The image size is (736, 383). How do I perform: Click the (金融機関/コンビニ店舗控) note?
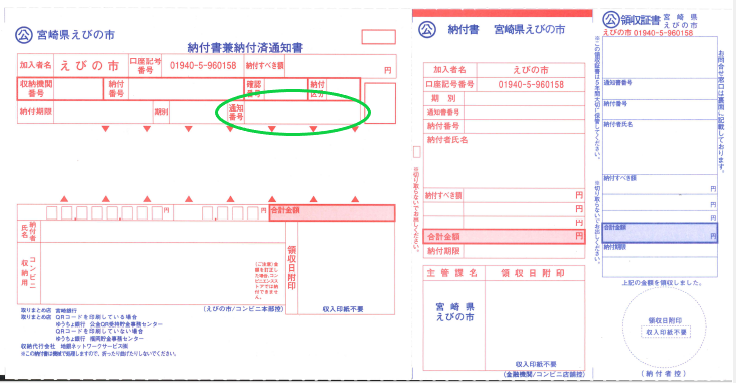point(544,374)
